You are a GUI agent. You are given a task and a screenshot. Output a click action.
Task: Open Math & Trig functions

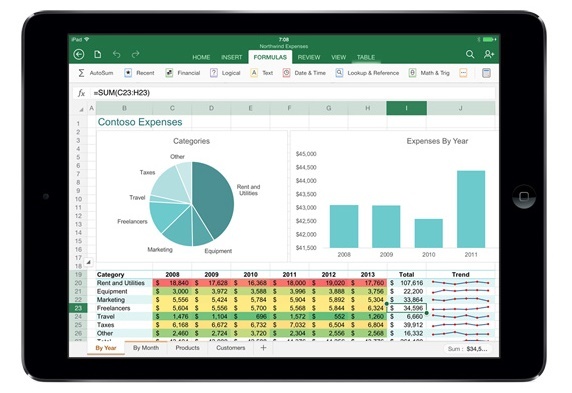(x=429, y=73)
